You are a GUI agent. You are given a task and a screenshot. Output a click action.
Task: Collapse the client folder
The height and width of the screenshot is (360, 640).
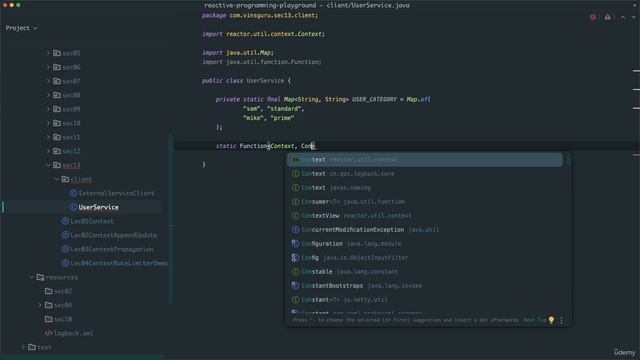(56, 179)
